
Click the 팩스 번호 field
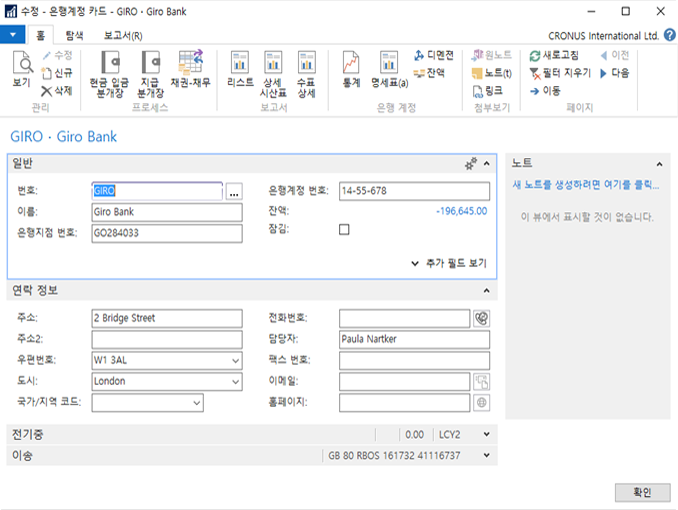coord(414,360)
